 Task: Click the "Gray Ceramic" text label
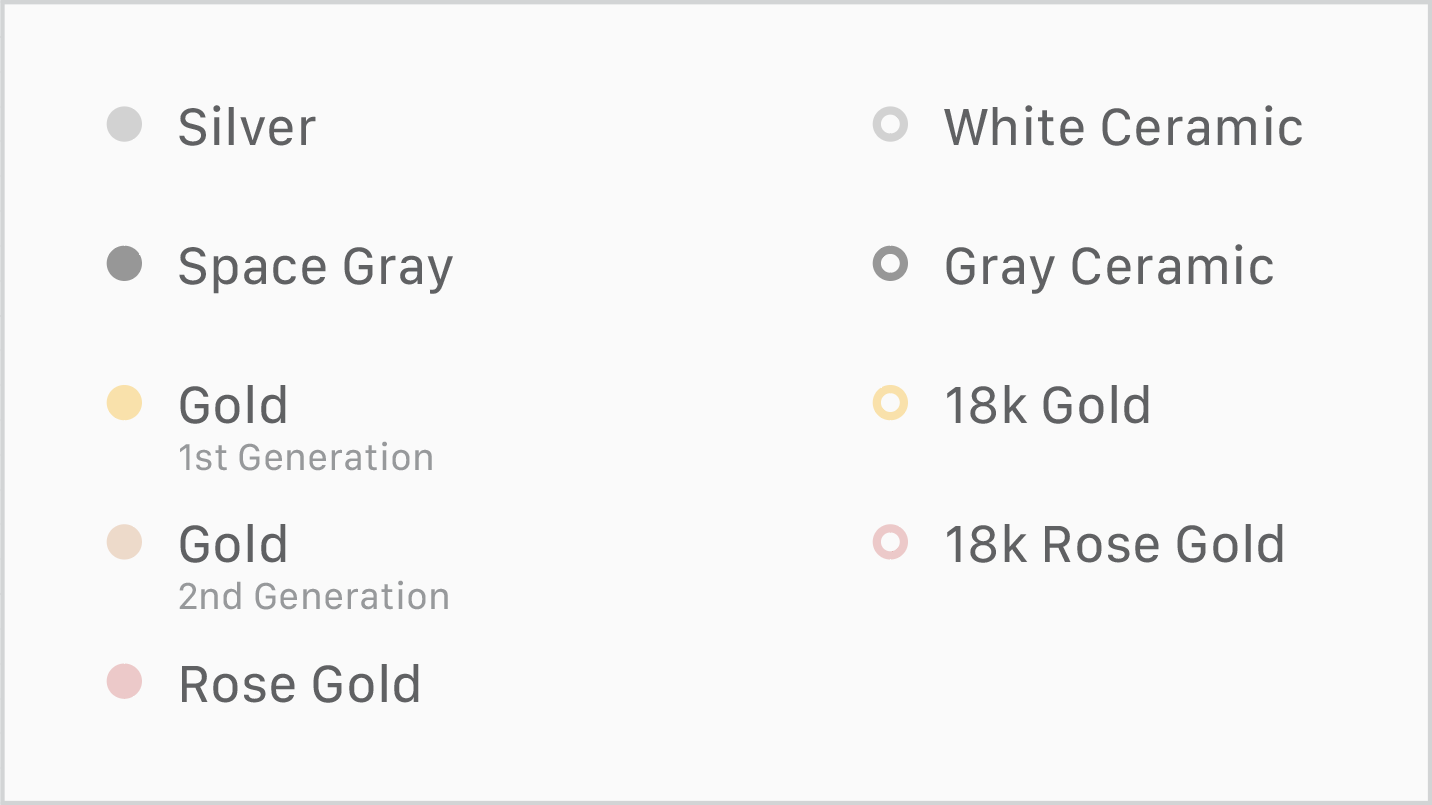[x=1109, y=267]
